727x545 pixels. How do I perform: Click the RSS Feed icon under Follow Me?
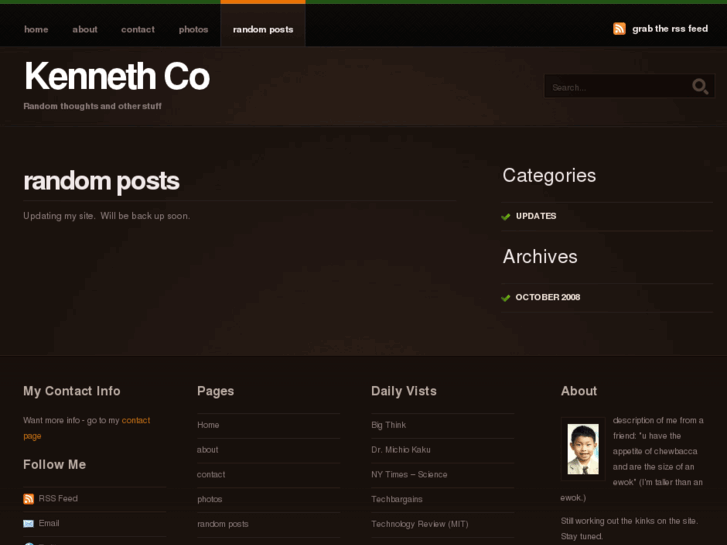click(28, 499)
